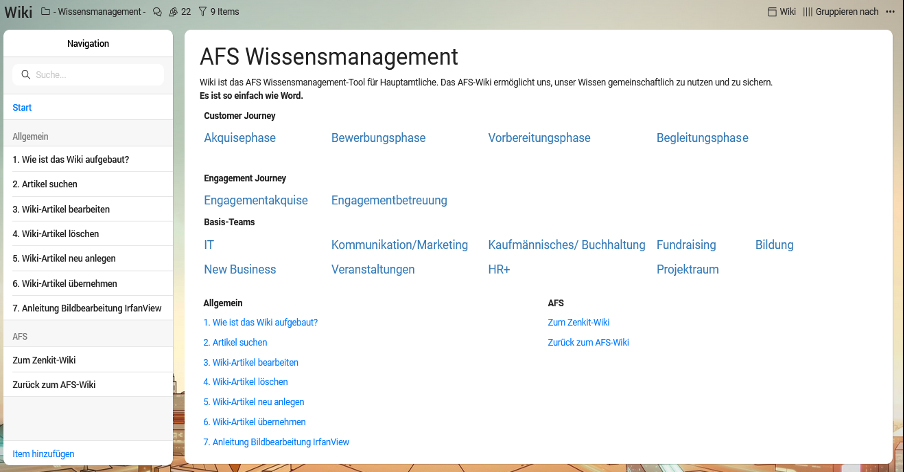Image resolution: width=904 pixels, height=472 pixels.
Task: Open 'Zum Zenkit-Wiki' in the sidebar
Action: pyautogui.click(x=44, y=360)
